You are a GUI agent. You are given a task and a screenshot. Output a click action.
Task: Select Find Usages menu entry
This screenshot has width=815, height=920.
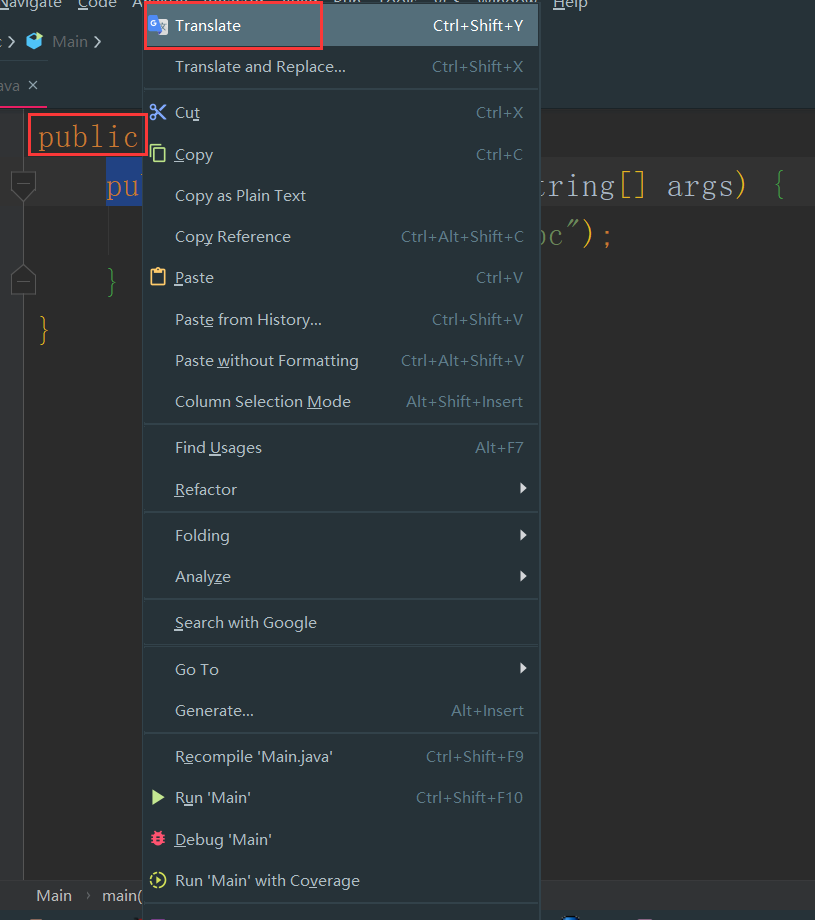point(218,448)
